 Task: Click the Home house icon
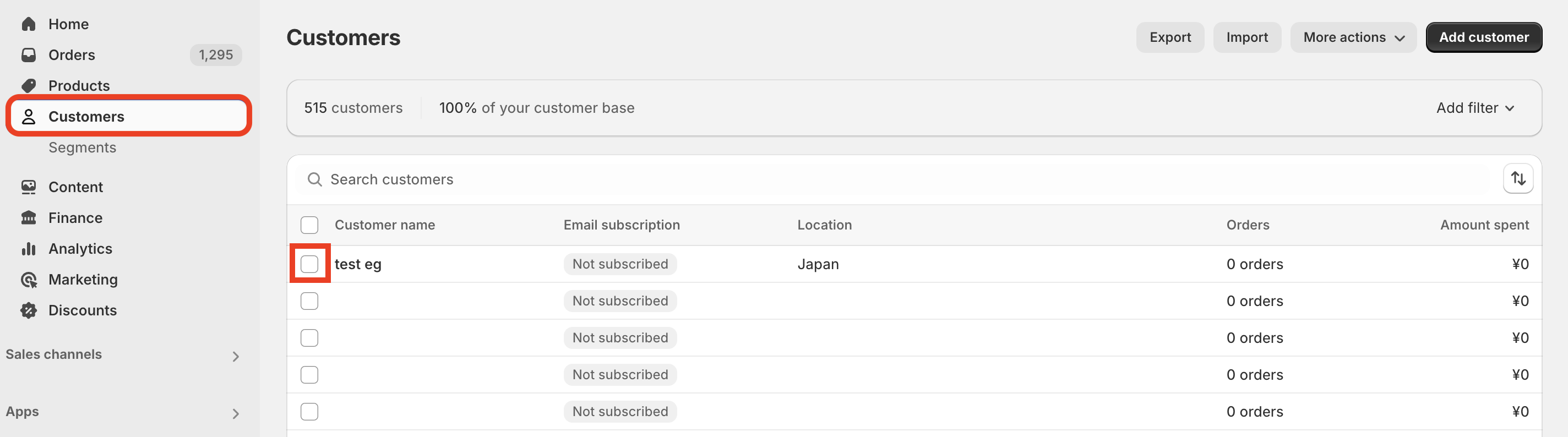[29, 24]
